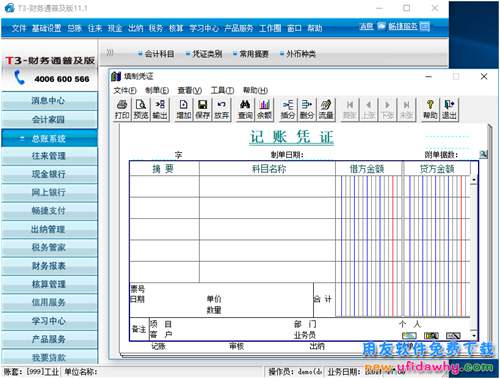
Task: Open 财务报表 module in sidebar
Action: tap(49, 266)
